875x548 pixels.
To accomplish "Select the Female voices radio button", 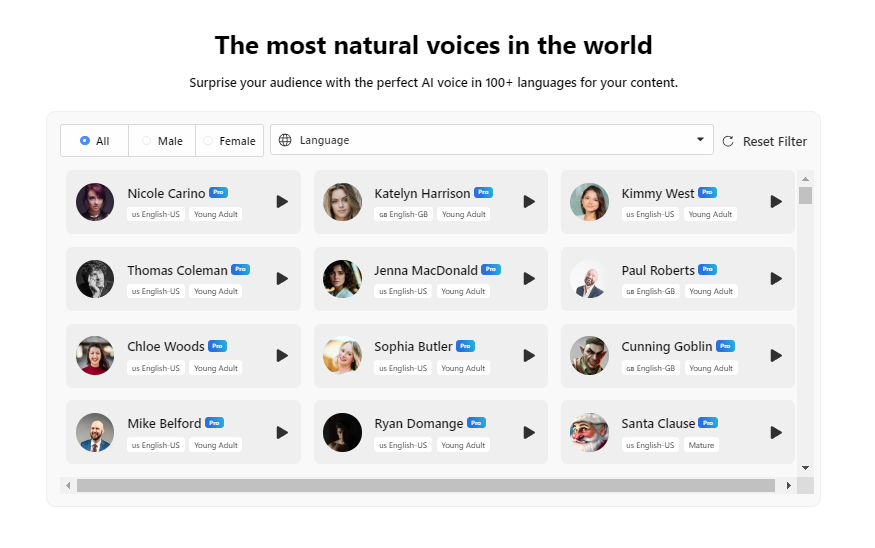I will pyautogui.click(x=208, y=141).
